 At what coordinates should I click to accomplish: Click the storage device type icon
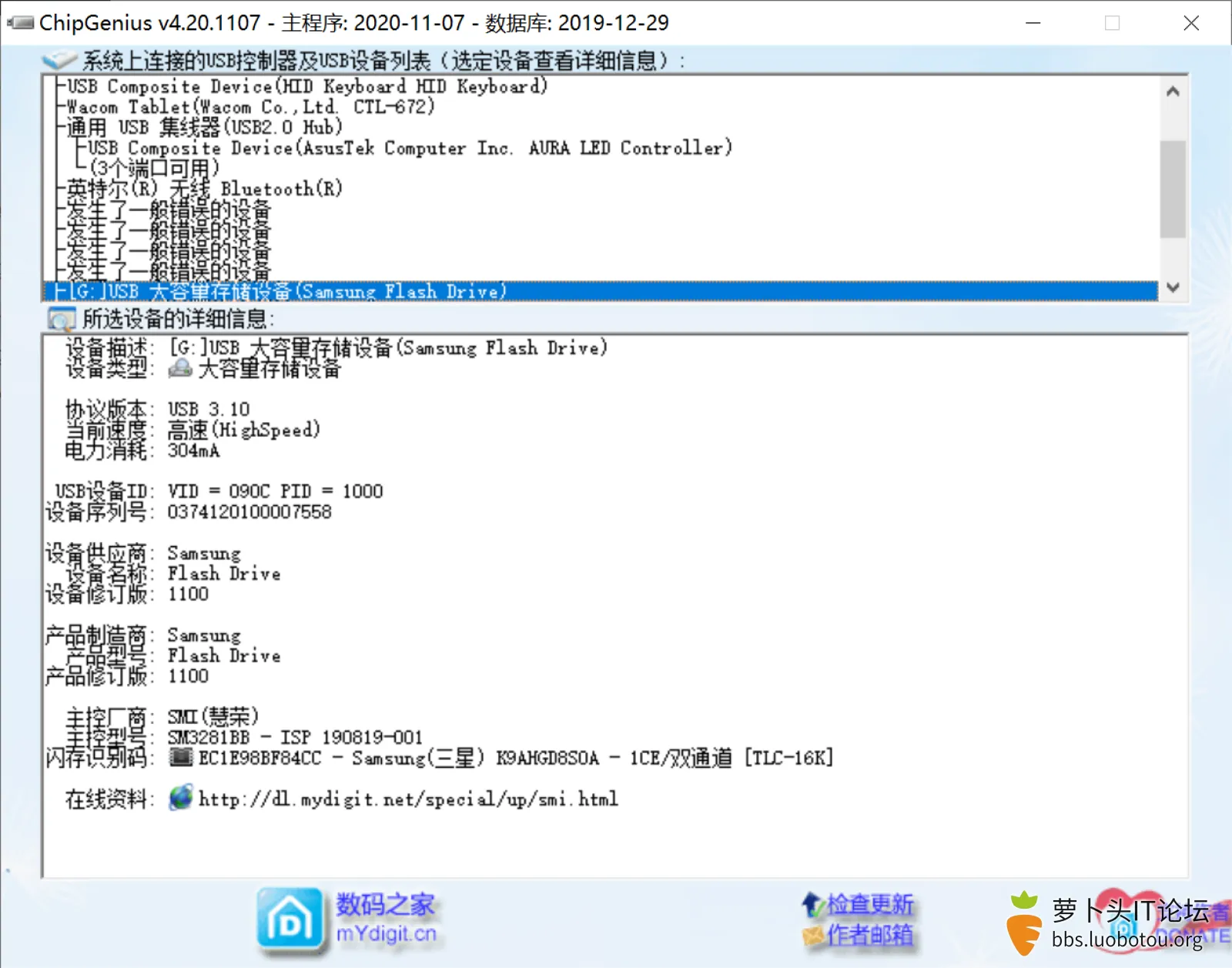(180, 368)
